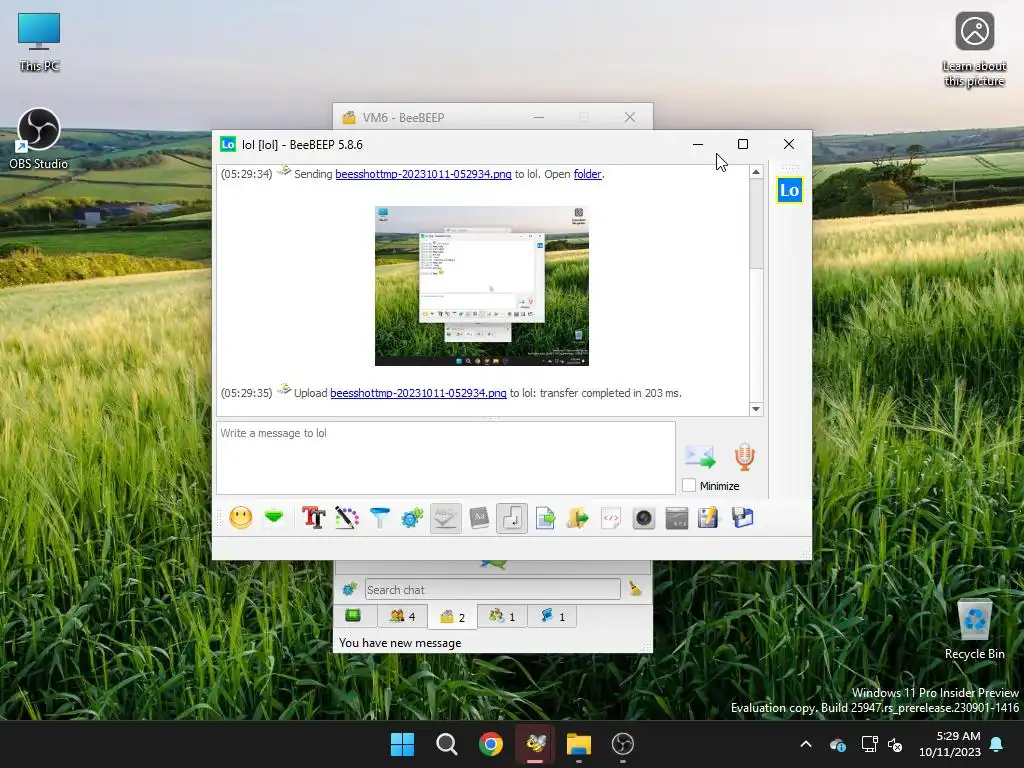Screen dimensions: 1024x768
Task: Switch to the groups tab showing 1
Action: [x=503, y=616]
